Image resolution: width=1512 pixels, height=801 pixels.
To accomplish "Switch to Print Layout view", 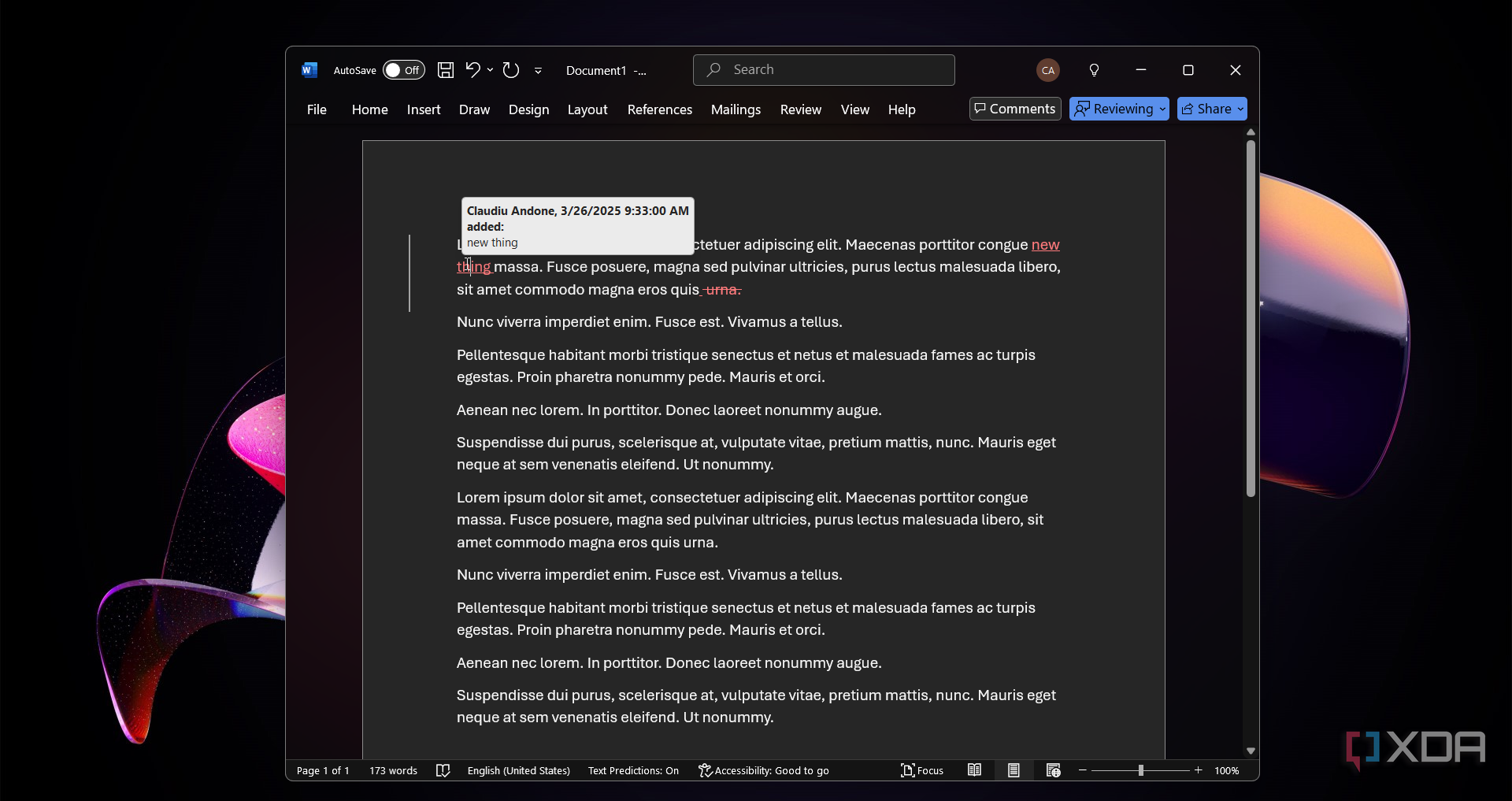I will 1014,770.
